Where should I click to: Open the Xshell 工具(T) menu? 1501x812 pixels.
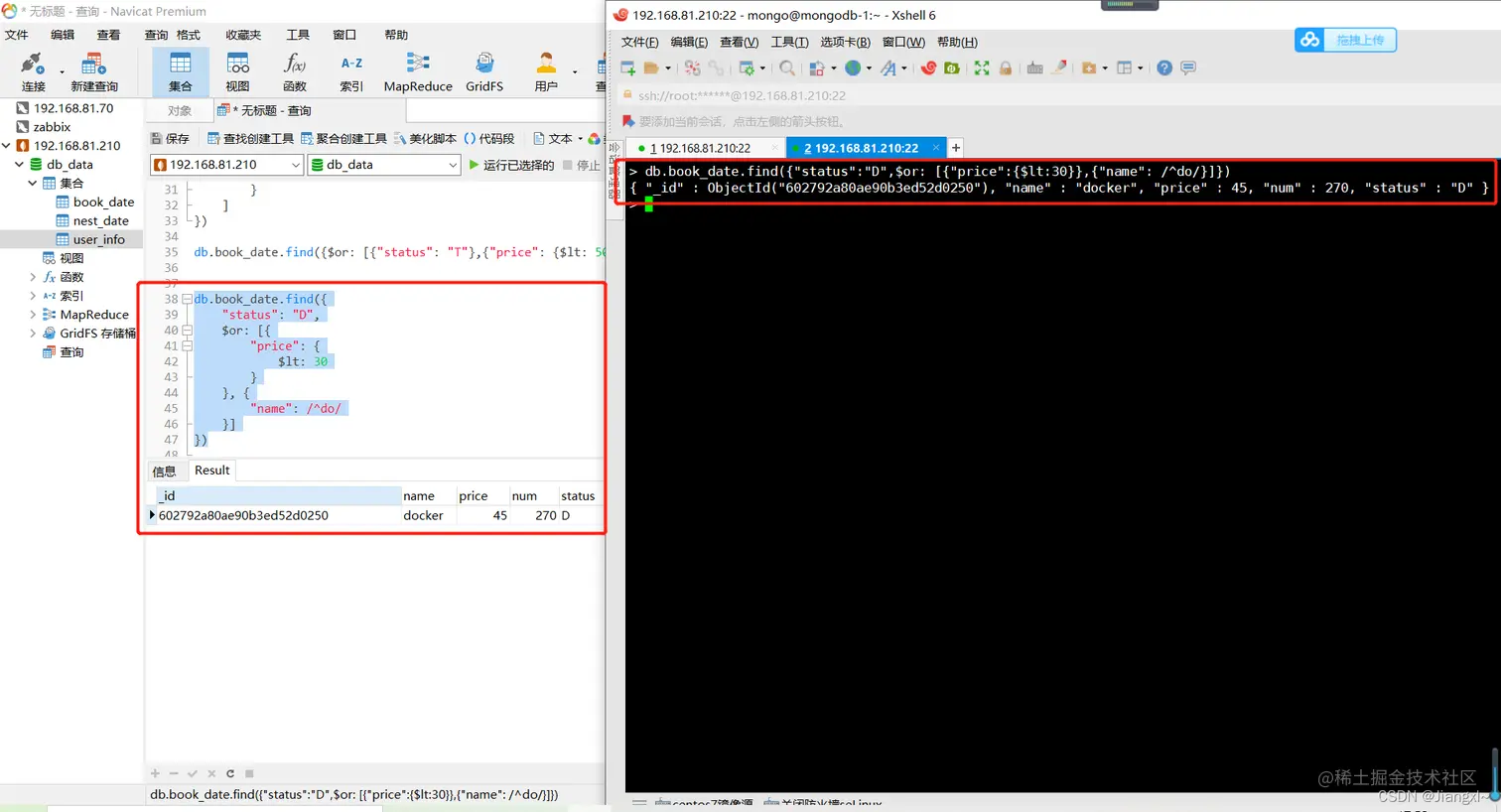point(790,42)
